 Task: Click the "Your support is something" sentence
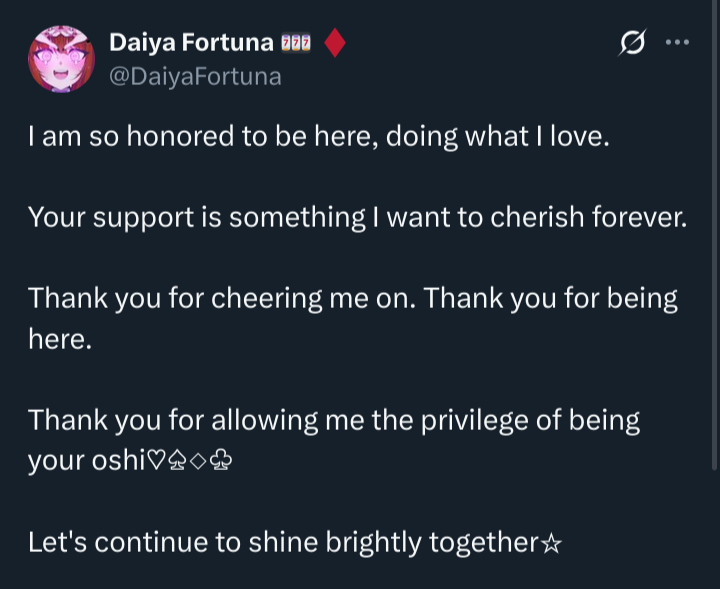357,217
